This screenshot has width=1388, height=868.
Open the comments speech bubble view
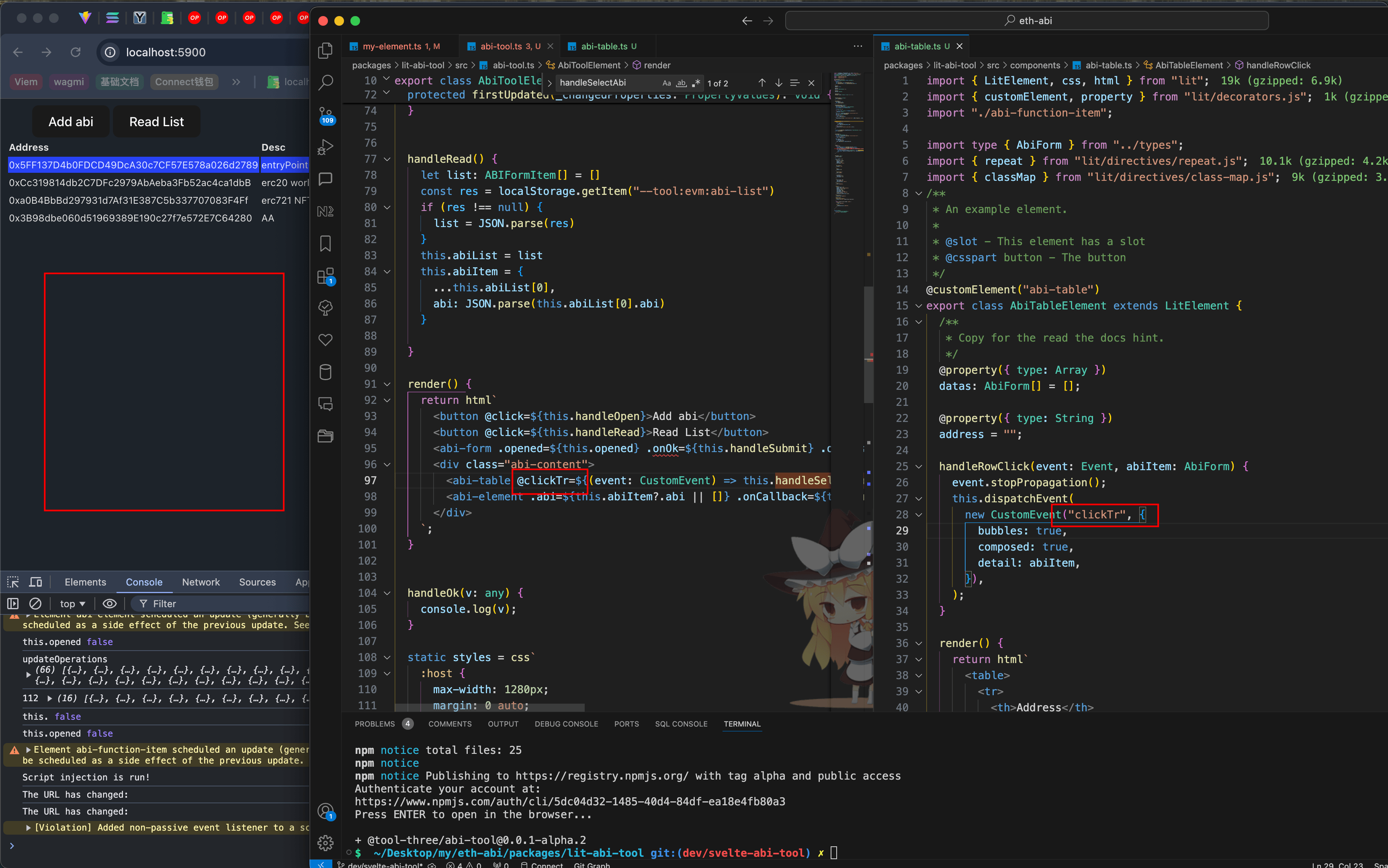pos(326,179)
